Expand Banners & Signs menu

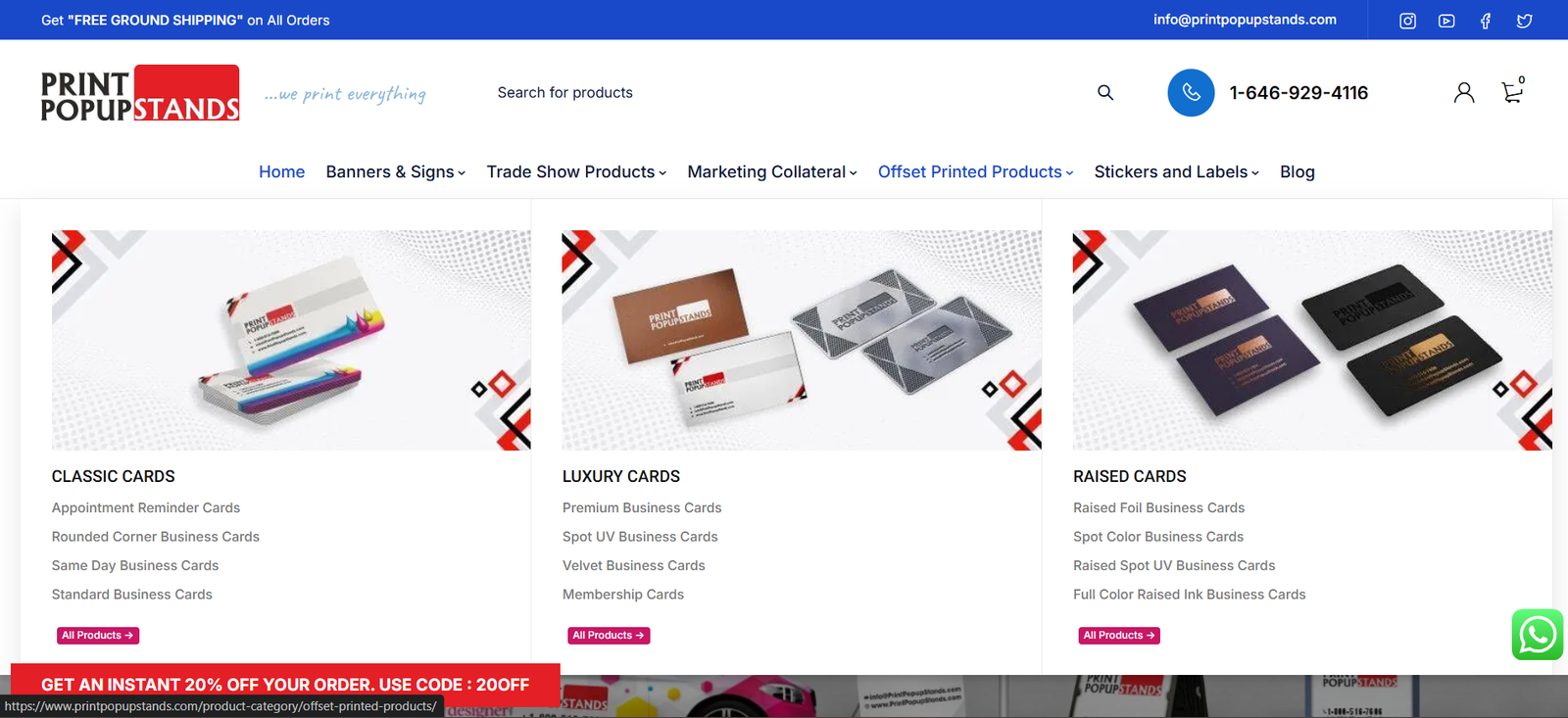(x=396, y=171)
